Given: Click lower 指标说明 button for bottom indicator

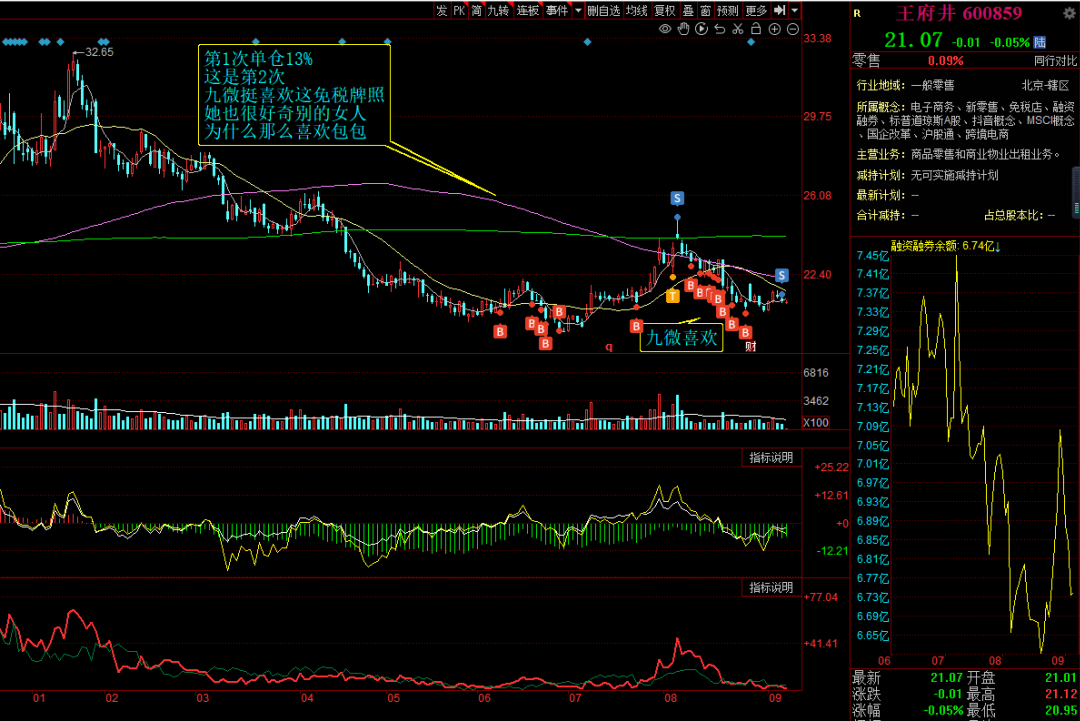Looking at the screenshot, I should click(x=771, y=587).
